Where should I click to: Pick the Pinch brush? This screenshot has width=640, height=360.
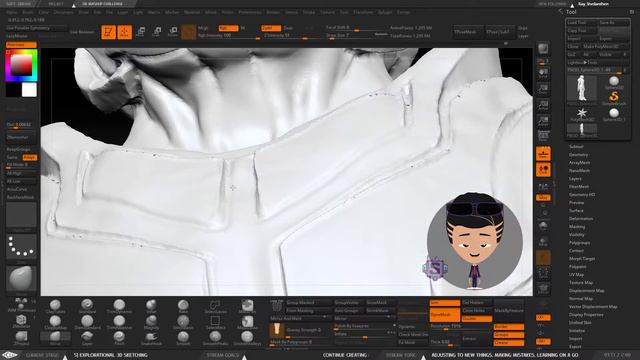pos(119,338)
